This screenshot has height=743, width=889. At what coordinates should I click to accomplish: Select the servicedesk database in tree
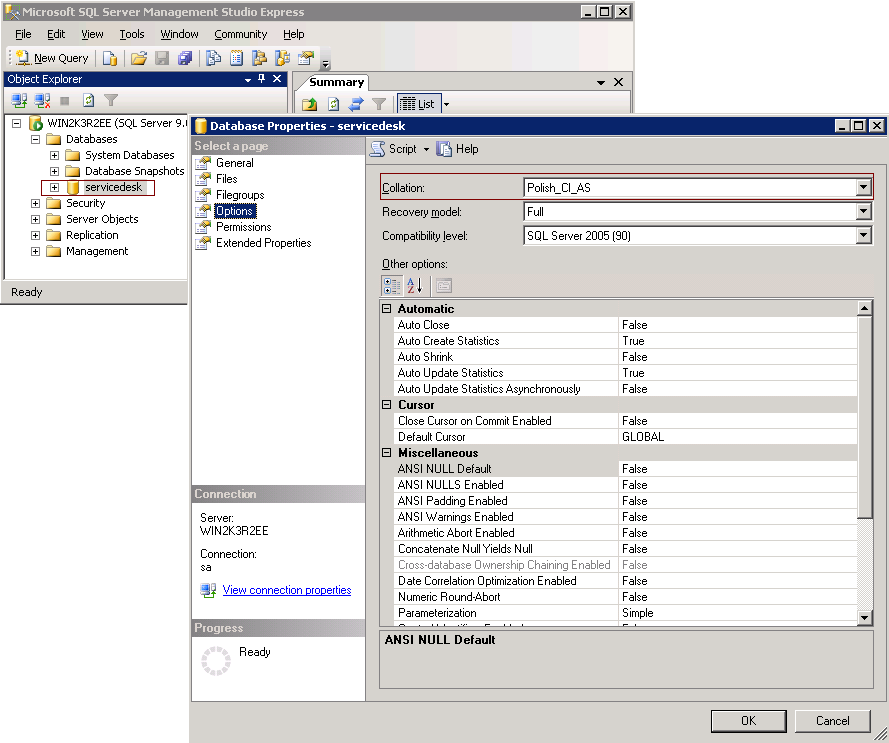click(x=113, y=187)
